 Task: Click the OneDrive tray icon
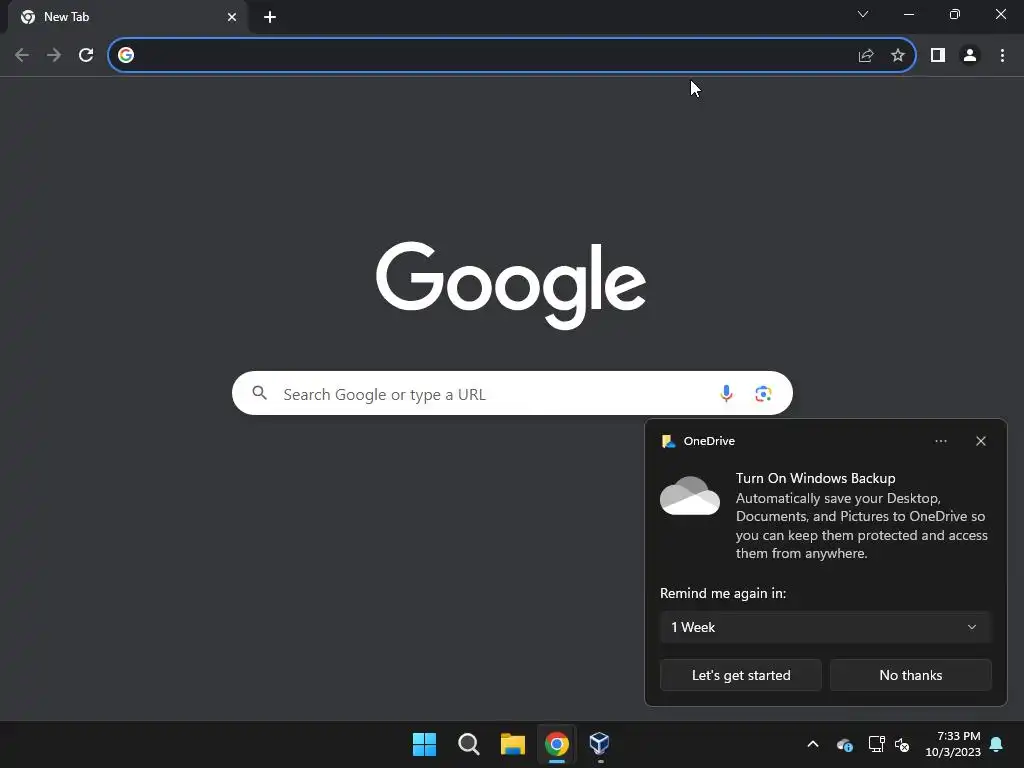844,744
